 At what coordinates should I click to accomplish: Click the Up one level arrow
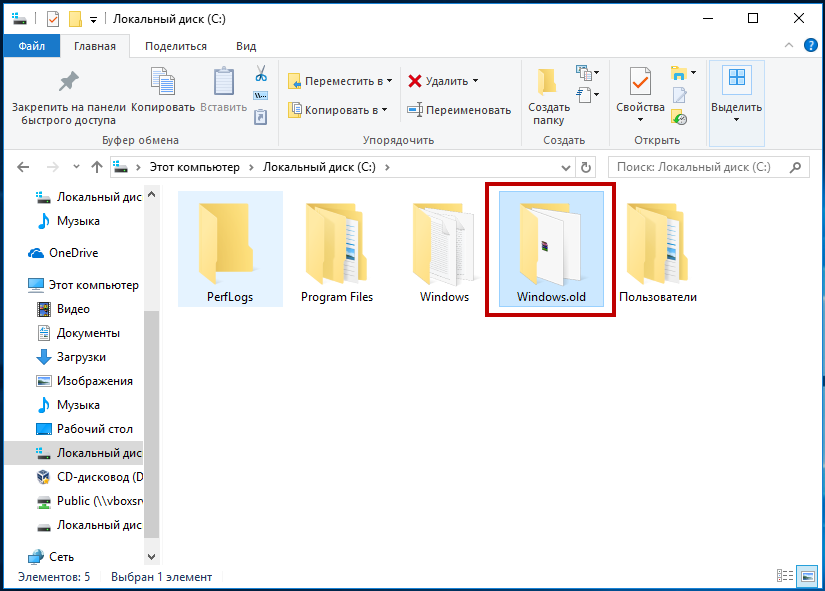coord(97,167)
